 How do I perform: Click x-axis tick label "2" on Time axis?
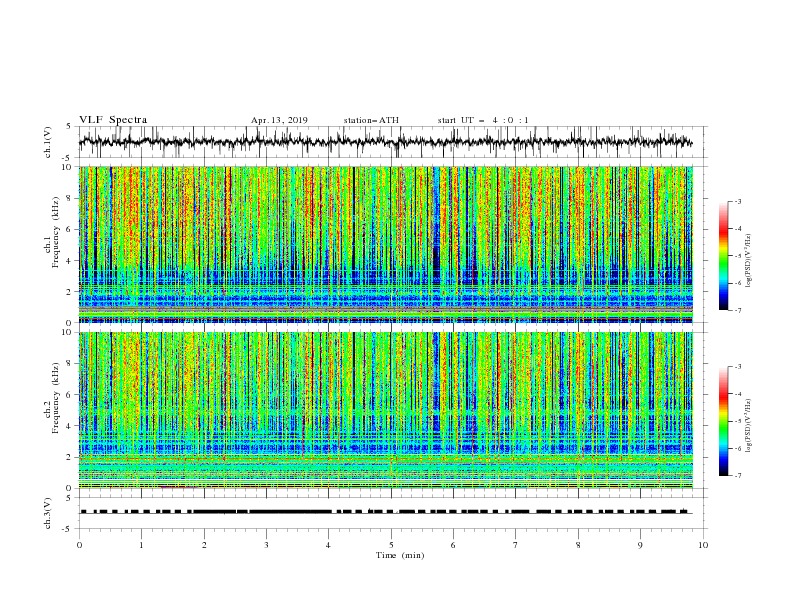(204, 545)
